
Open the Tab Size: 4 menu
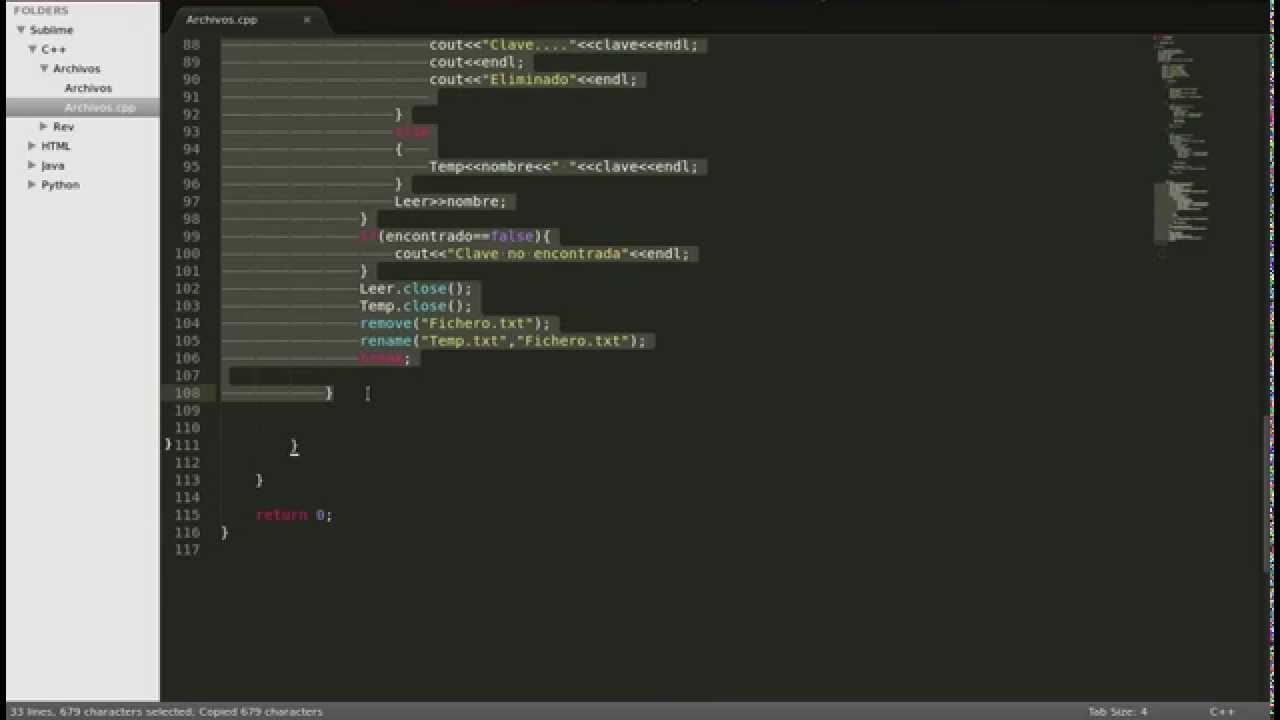(x=1117, y=711)
